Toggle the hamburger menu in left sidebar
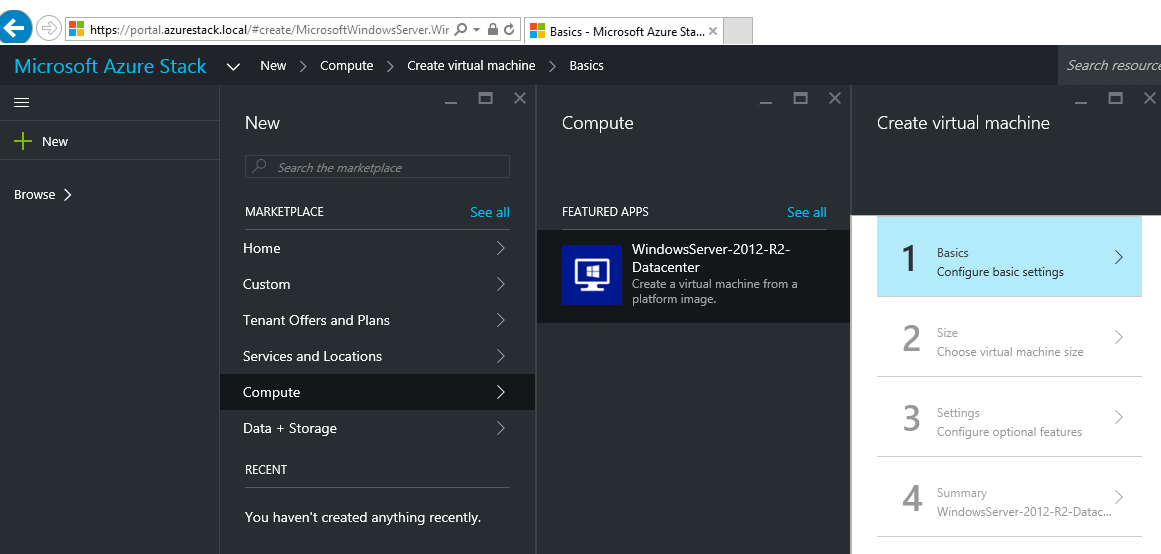Image resolution: width=1161 pixels, height=554 pixels. coord(21,103)
